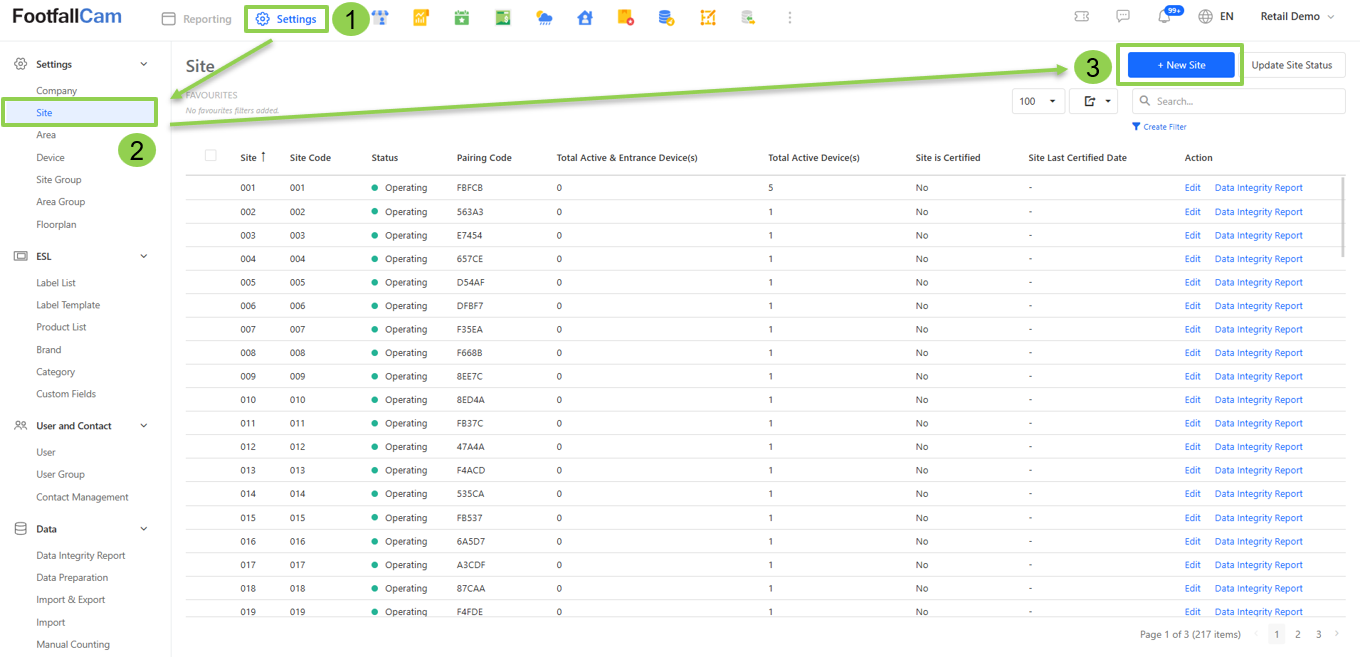The width and height of the screenshot is (1360, 657).
Task: Click the Update Site Status button
Action: coord(1292,65)
